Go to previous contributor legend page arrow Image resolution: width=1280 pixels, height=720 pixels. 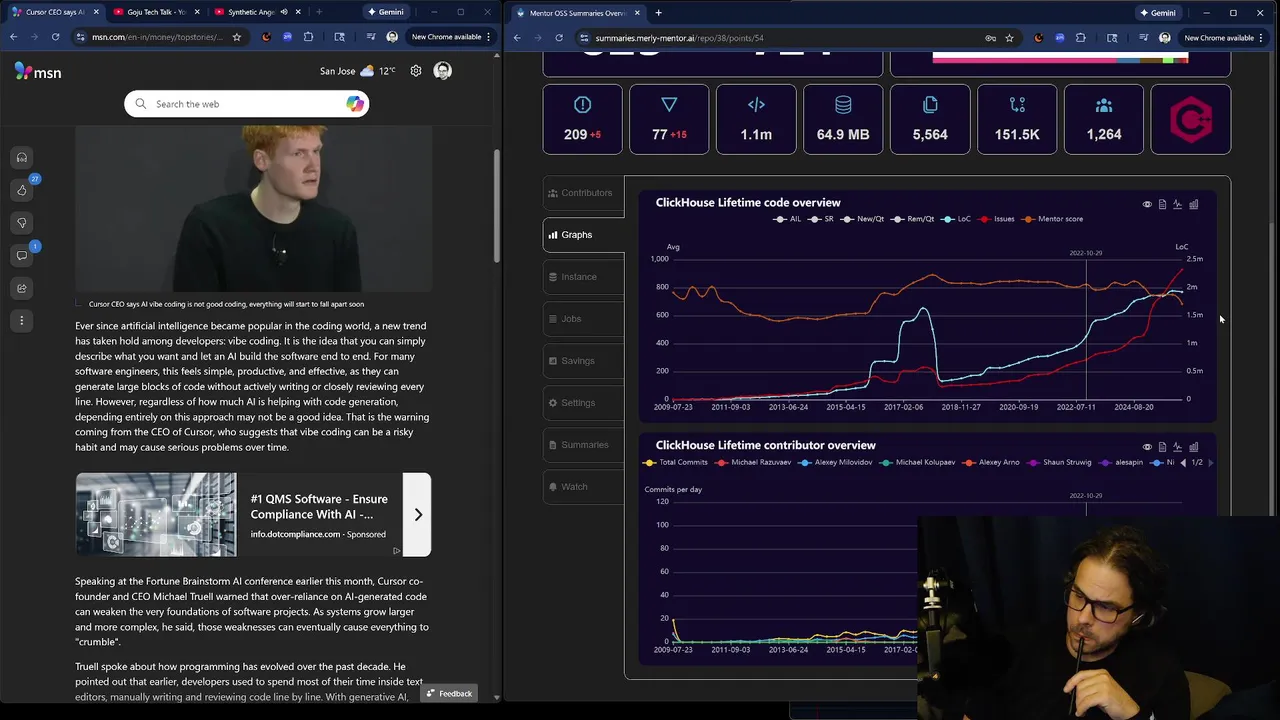[1183, 462]
